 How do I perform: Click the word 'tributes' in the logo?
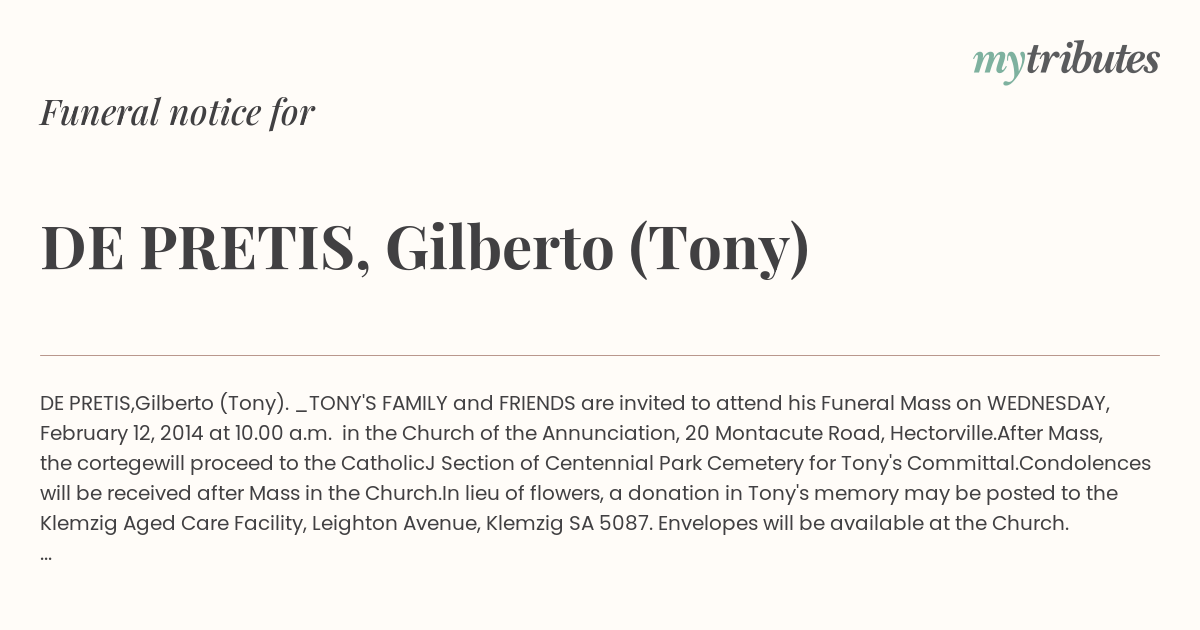tap(1093, 59)
